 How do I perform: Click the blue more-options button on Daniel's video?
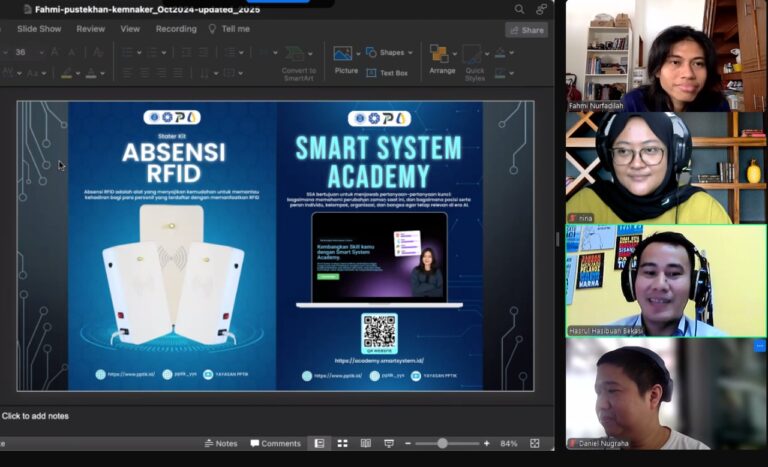click(x=759, y=345)
